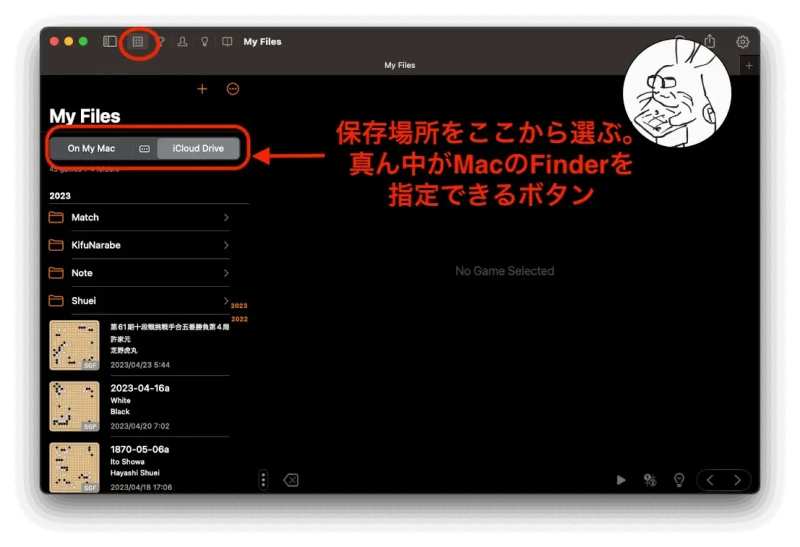Open the lightbulb problems icon in top toolbar
This screenshot has width=800, height=547.
pyautogui.click(x=205, y=42)
